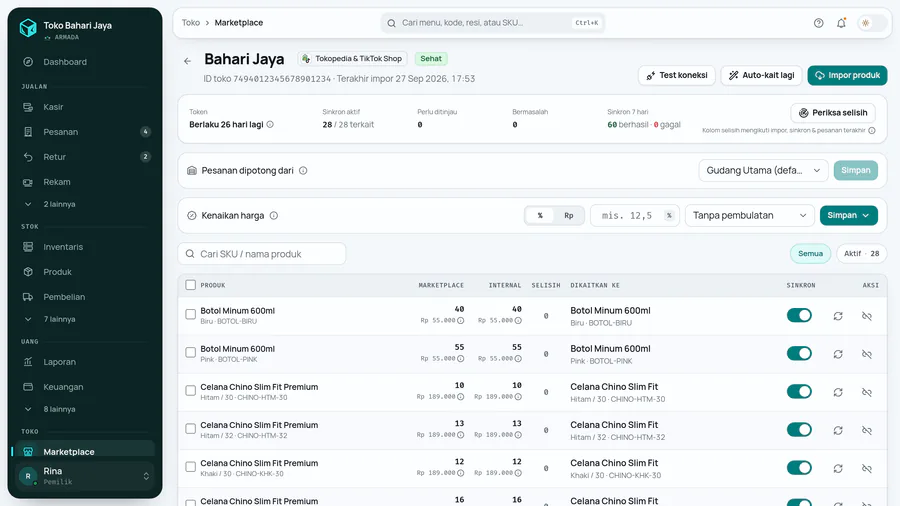Open the Tanpa pembulatan rounding dropdown
The width and height of the screenshot is (900, 506).
(750, 216)
